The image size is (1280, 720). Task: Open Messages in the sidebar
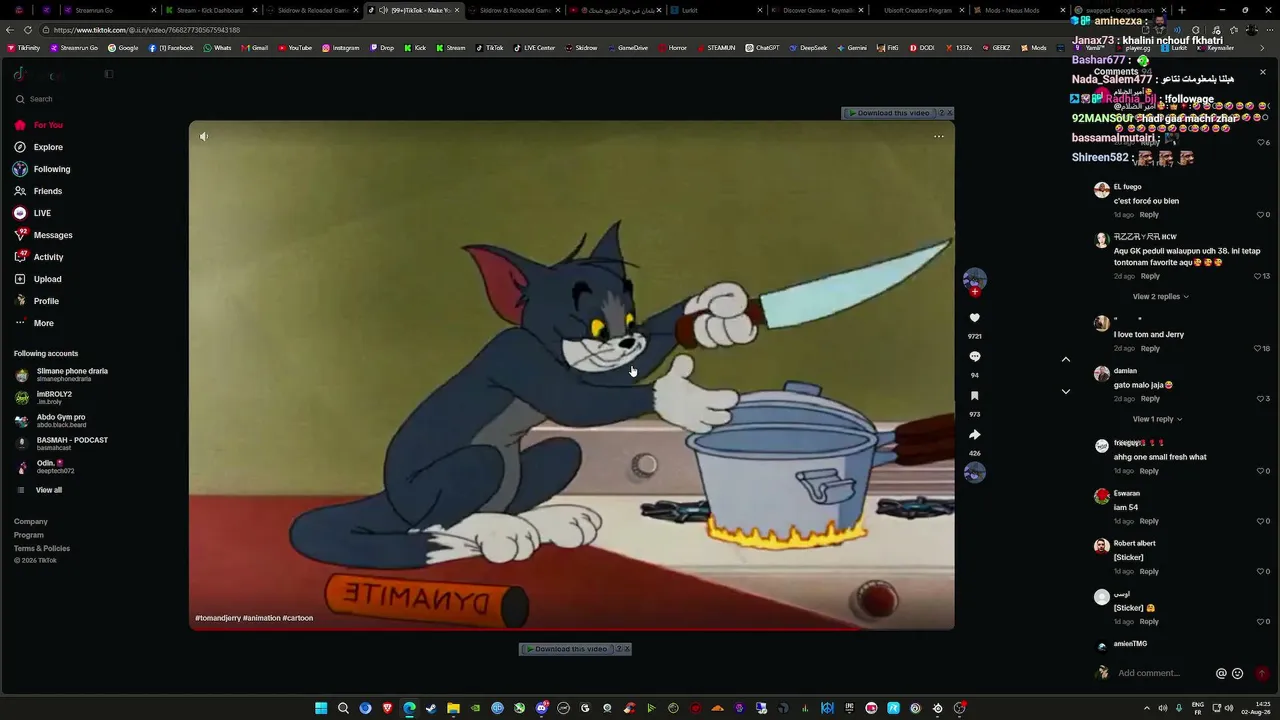coord(44,235)
